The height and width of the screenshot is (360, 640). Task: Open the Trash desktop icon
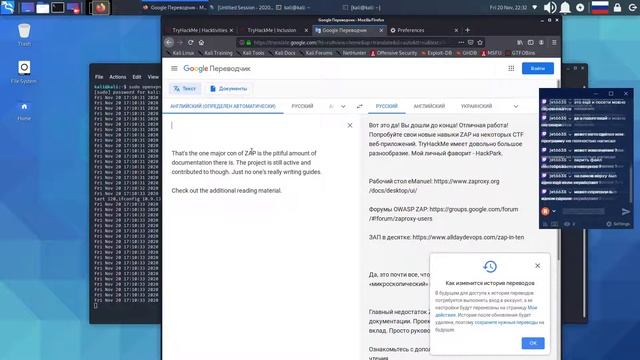pos(24,35)
